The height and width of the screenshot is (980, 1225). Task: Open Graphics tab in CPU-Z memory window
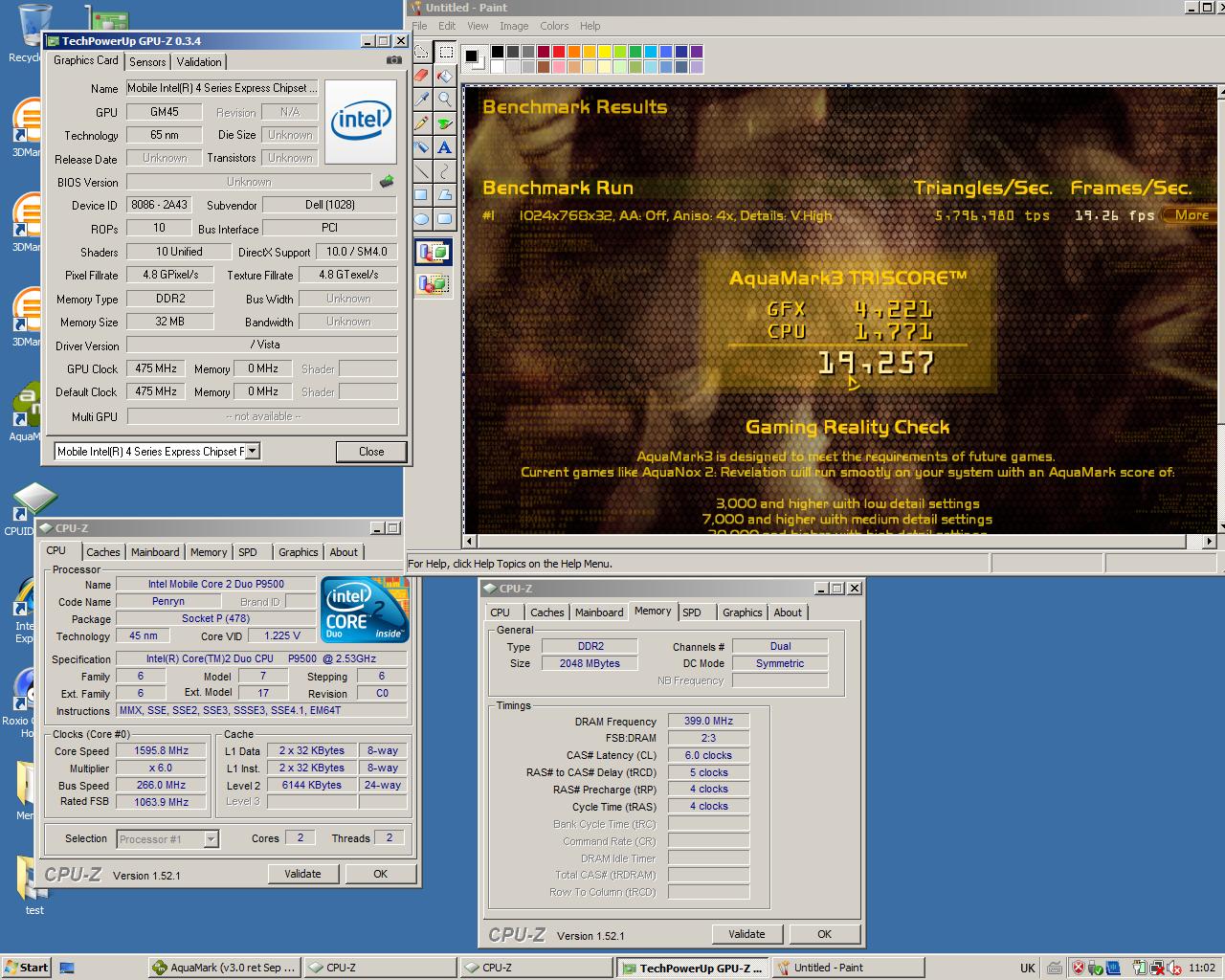tap(743, 612)
